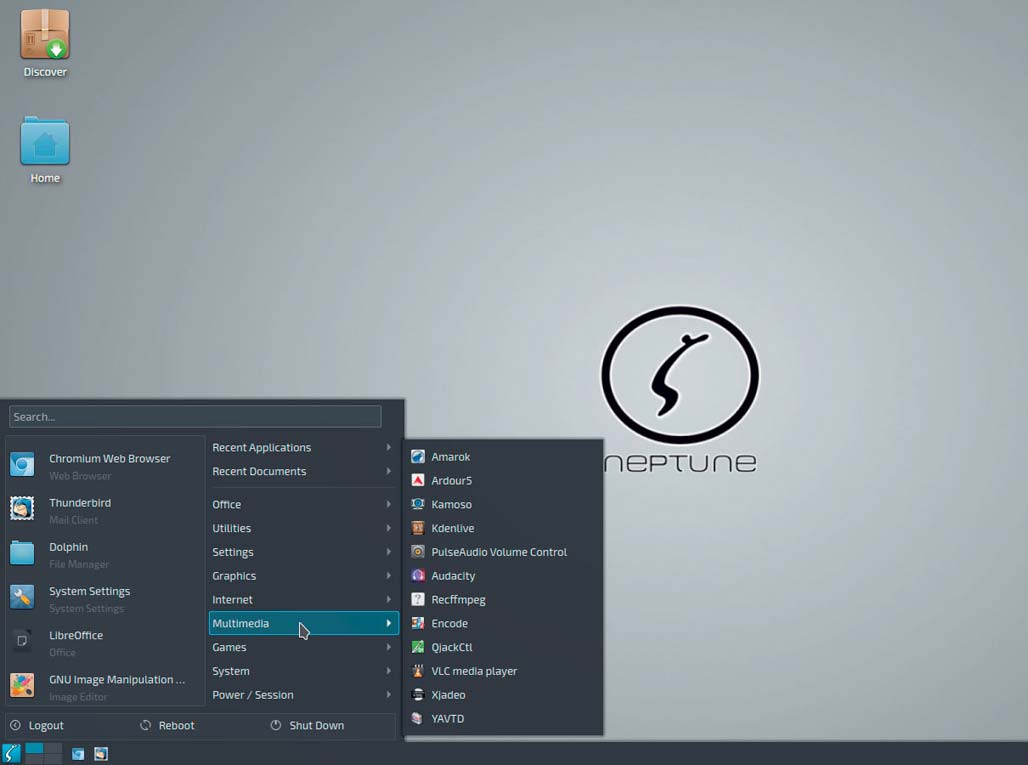Open QjackCtl from Multimedia list
The height and width of the screenshot is (765, 1028).
pyautogui.click(x=503, y=647)
